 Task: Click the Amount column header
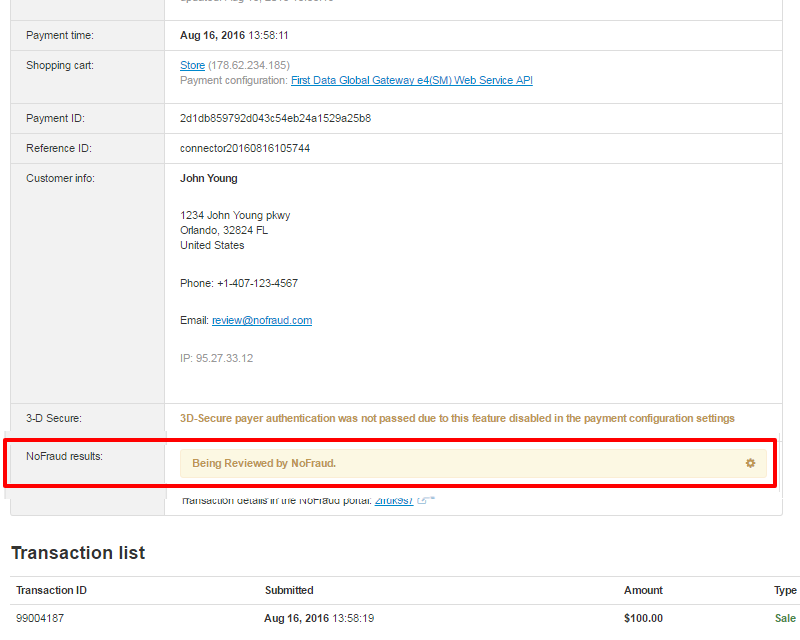click(x=643, y=590)
